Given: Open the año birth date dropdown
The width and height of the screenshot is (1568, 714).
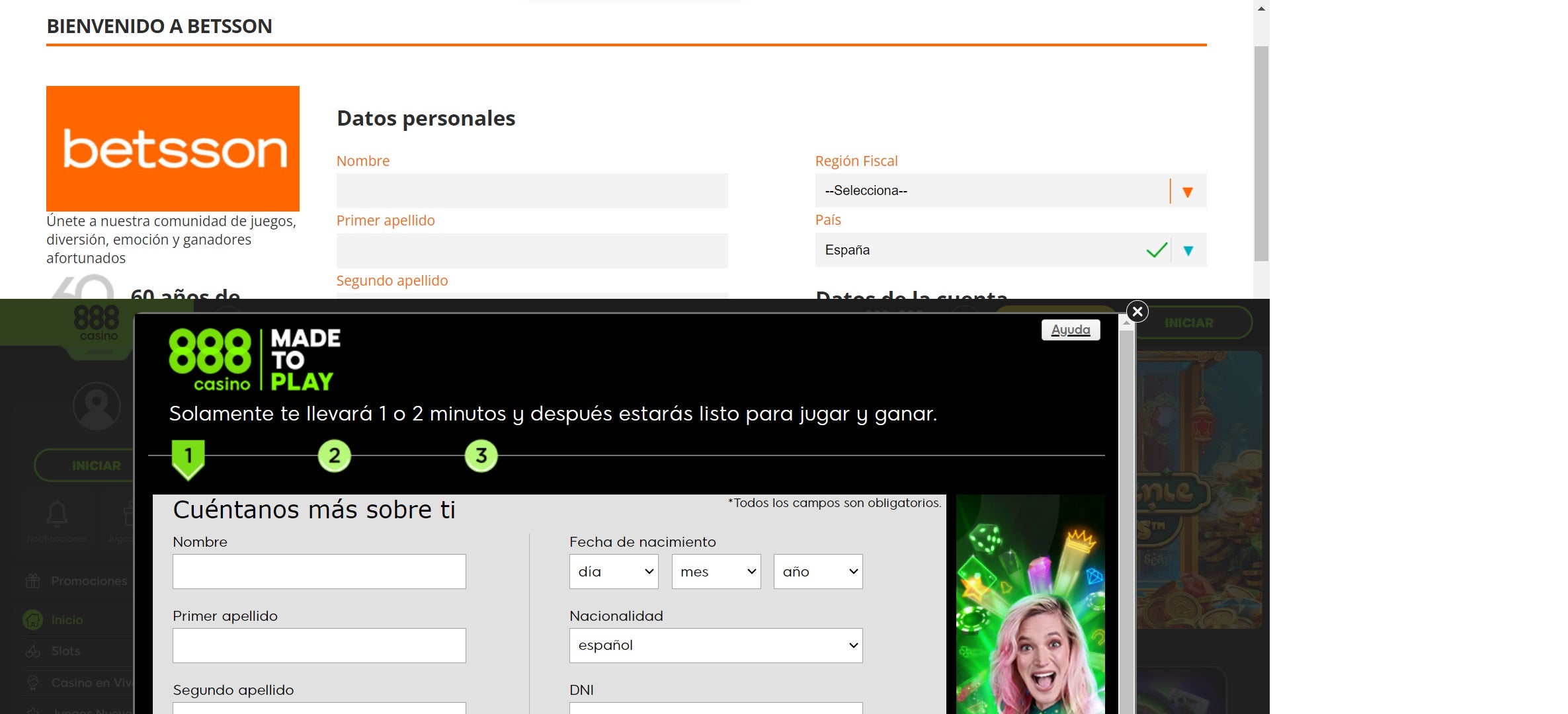Looking at the screenshot, I should (818, 571).
